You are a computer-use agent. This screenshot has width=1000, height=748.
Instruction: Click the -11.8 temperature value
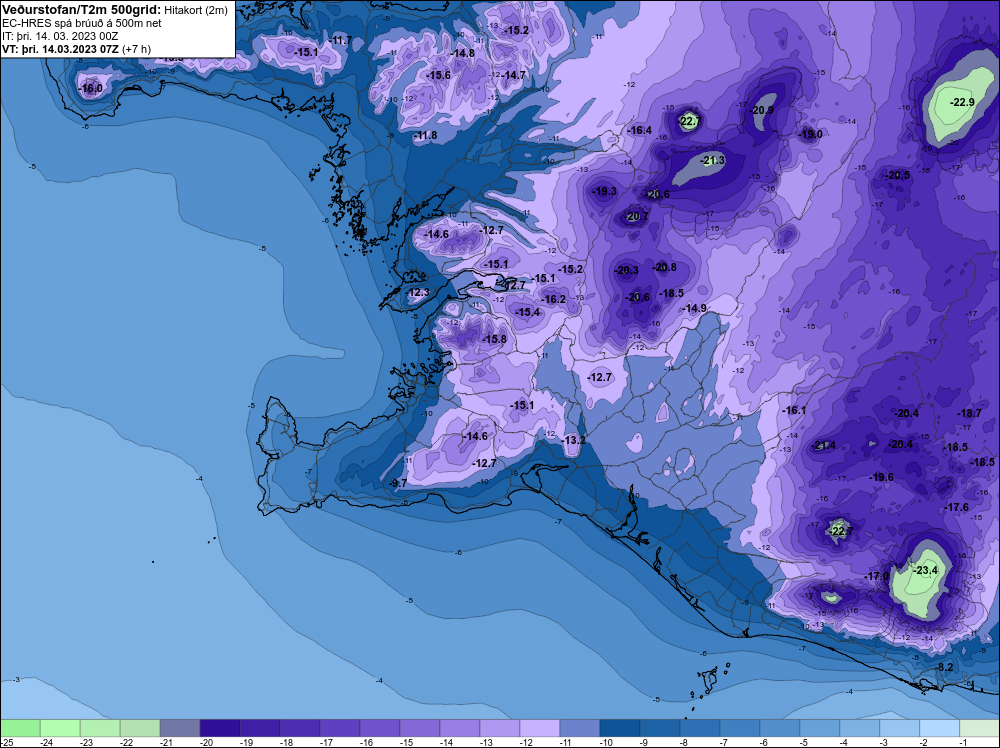point(425,135)
